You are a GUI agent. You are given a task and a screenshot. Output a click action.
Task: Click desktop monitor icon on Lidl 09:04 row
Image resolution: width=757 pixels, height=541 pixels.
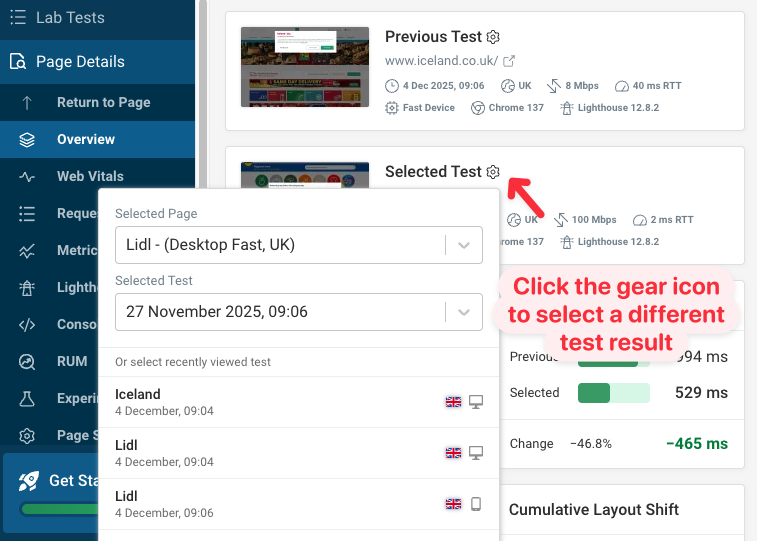pyautogui.click(x=476, y=453)
